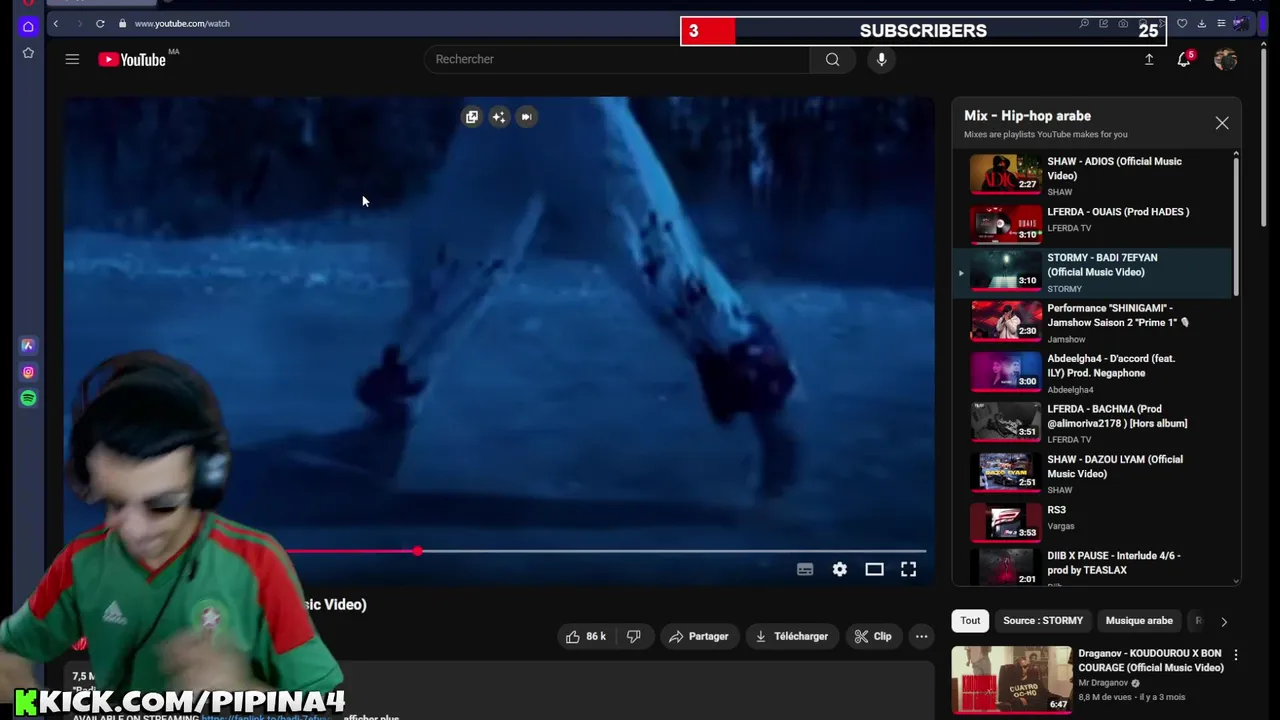The width and height of the screenshot is (1280, 720).
Task: Like the video (86 k)
Action: [x=586, y=636]
